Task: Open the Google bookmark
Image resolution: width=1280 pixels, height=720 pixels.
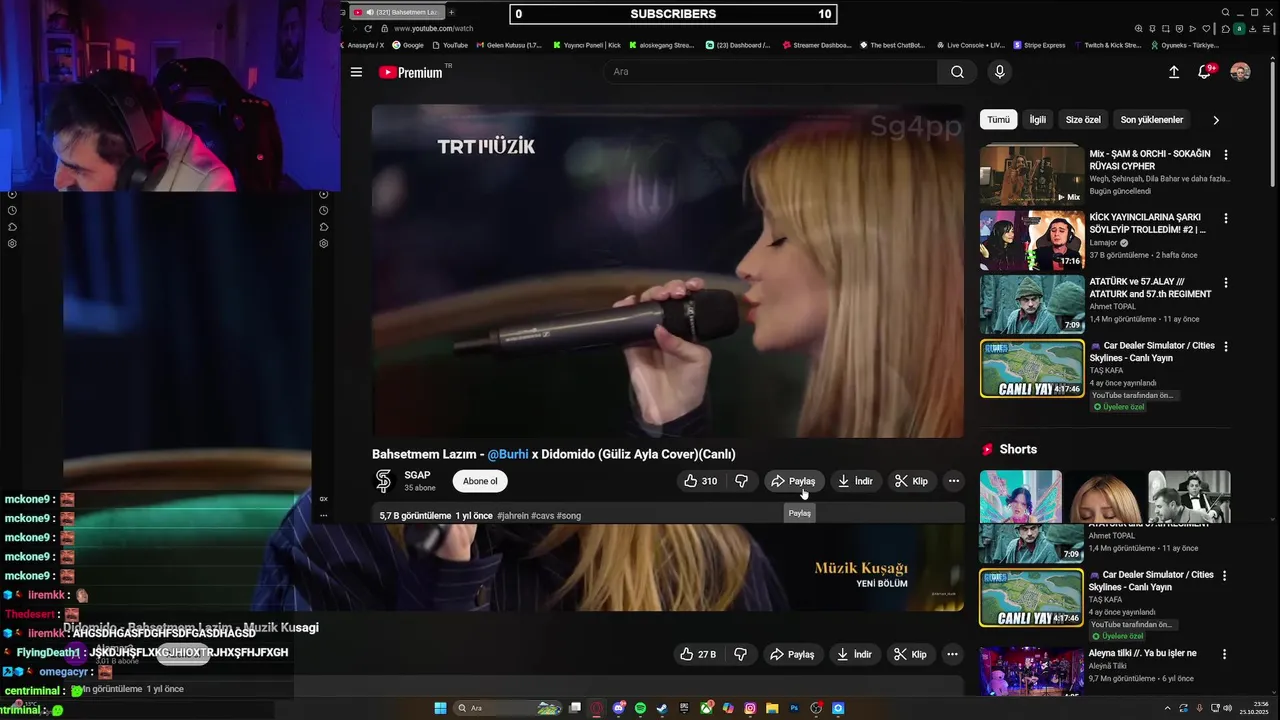Action: [408, 45]
